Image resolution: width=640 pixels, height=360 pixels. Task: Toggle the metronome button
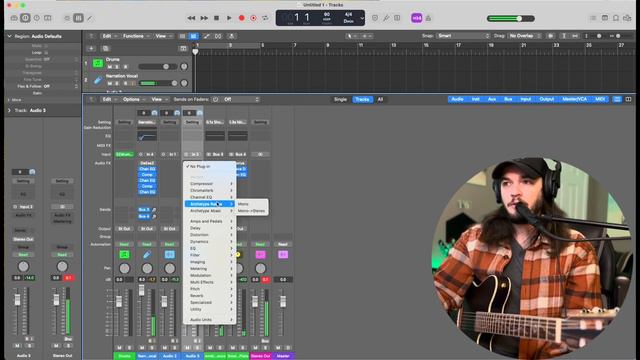tap(429, 18)
